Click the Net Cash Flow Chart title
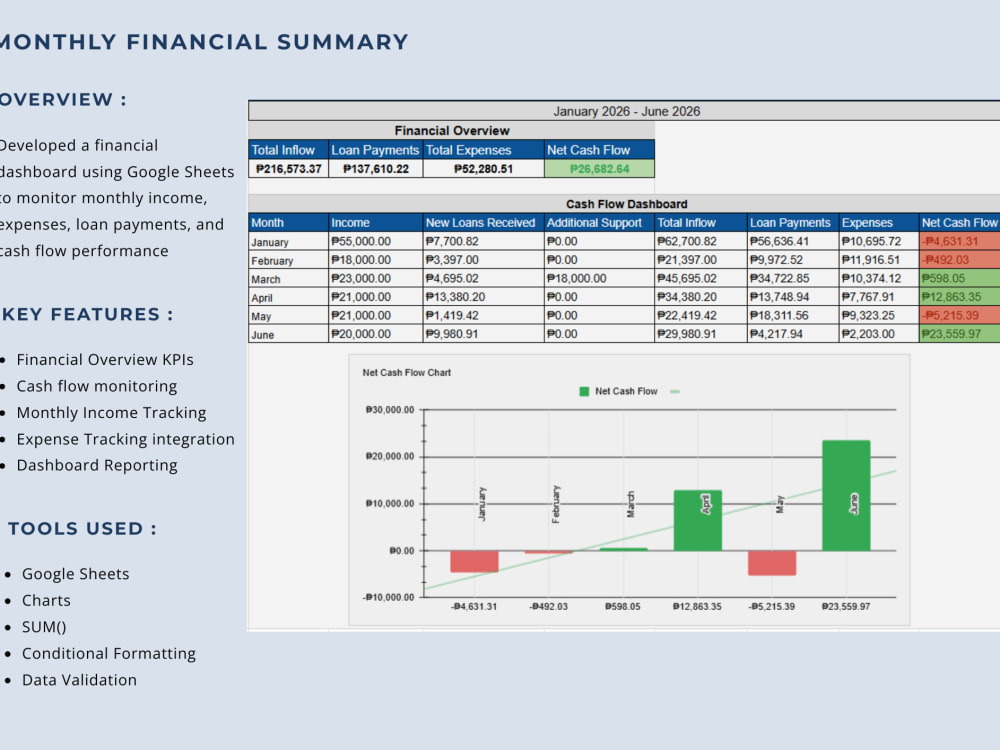The height and width of the screenshot is (750, 1000). (406, 372)
